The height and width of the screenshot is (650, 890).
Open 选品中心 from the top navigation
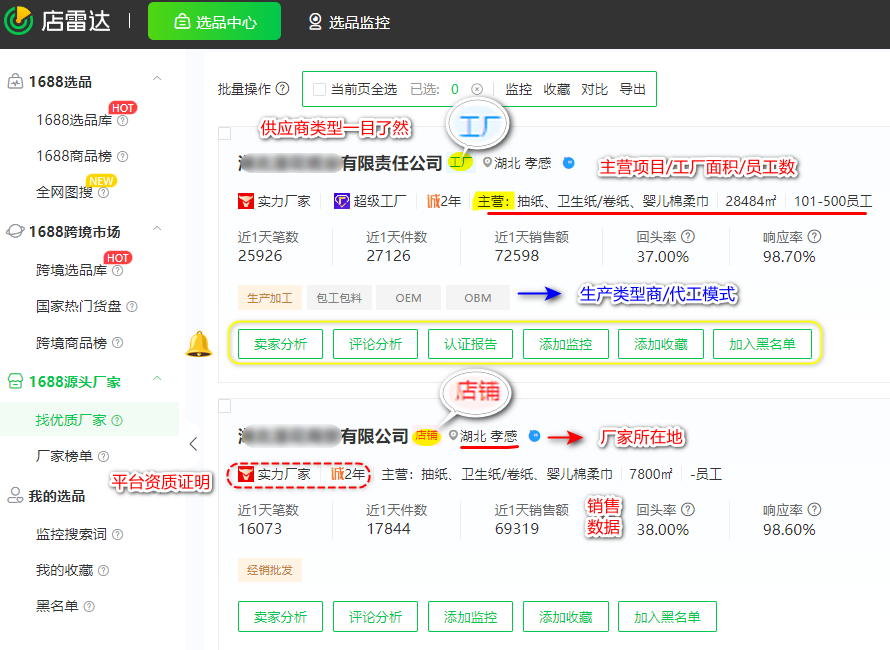(213, 21)
